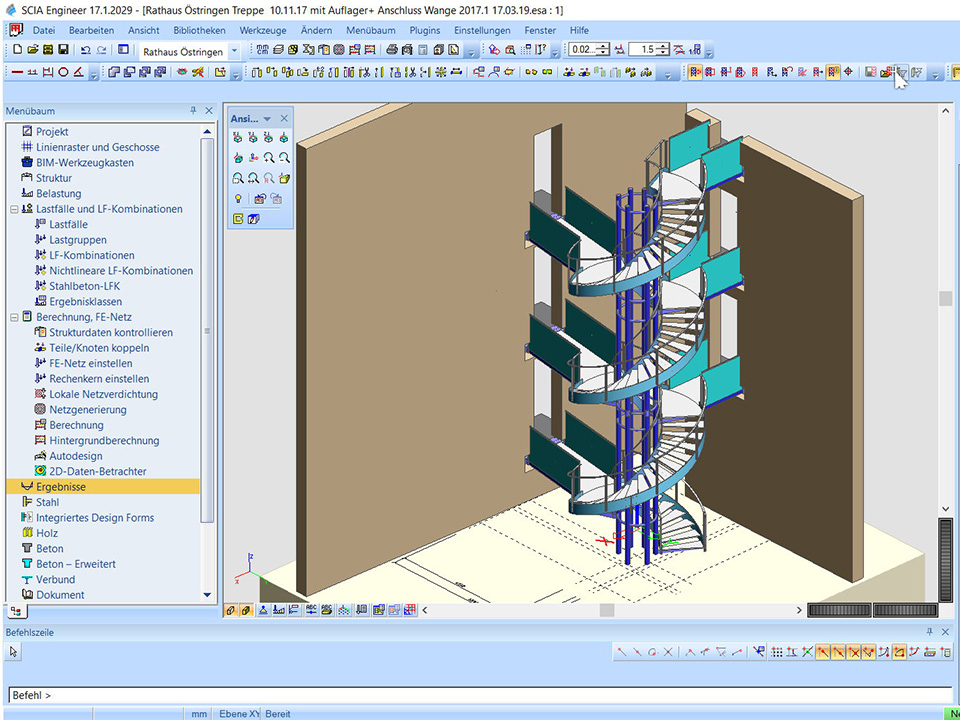Toggle the dot grid snap button
This screenshot has width=960, height=720.
pyautogui.click(x=777, y=652)
